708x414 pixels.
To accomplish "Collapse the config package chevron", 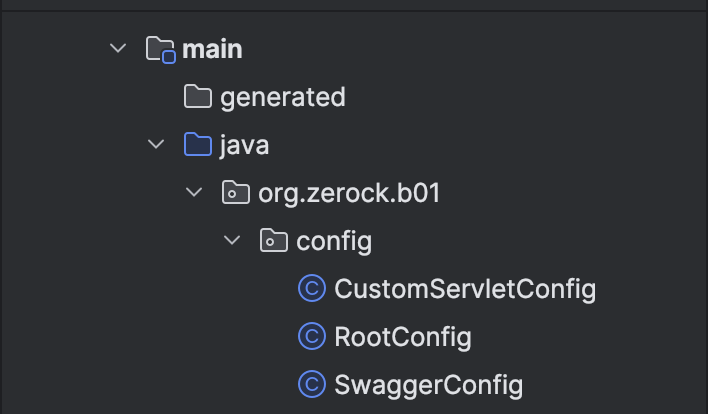I will pos(232,241).
